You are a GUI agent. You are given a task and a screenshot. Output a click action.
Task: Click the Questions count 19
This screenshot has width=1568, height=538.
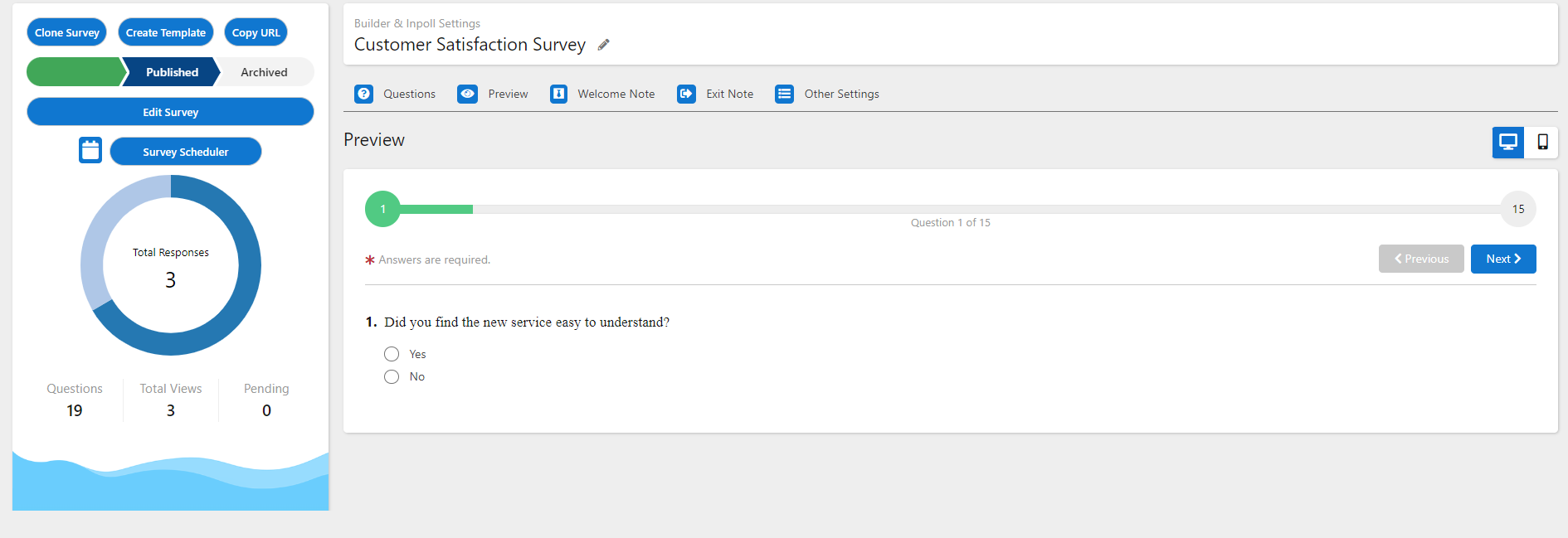pos(75,410)
